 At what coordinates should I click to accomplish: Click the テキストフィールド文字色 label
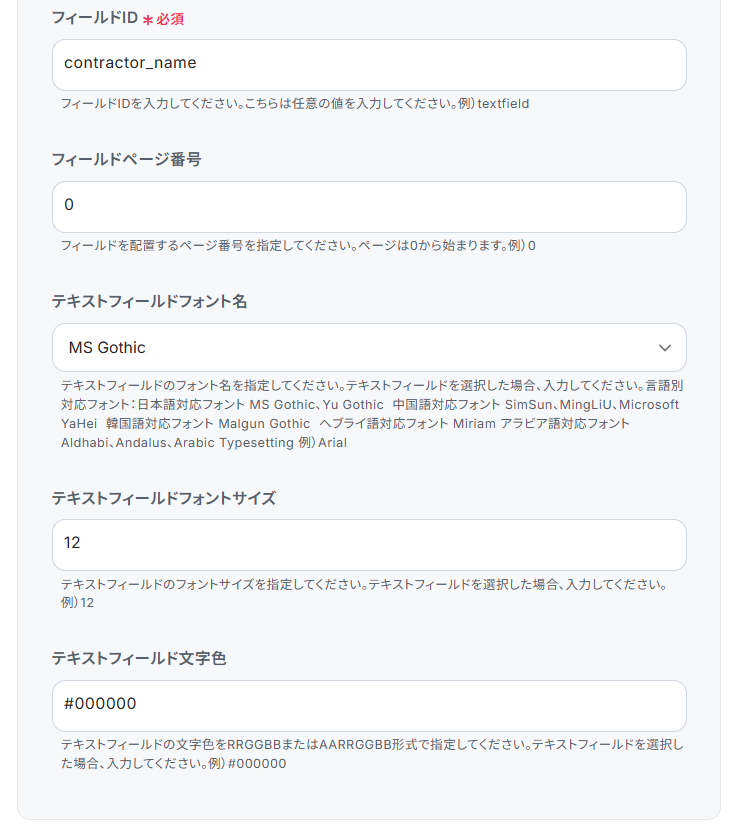(139, 658)
